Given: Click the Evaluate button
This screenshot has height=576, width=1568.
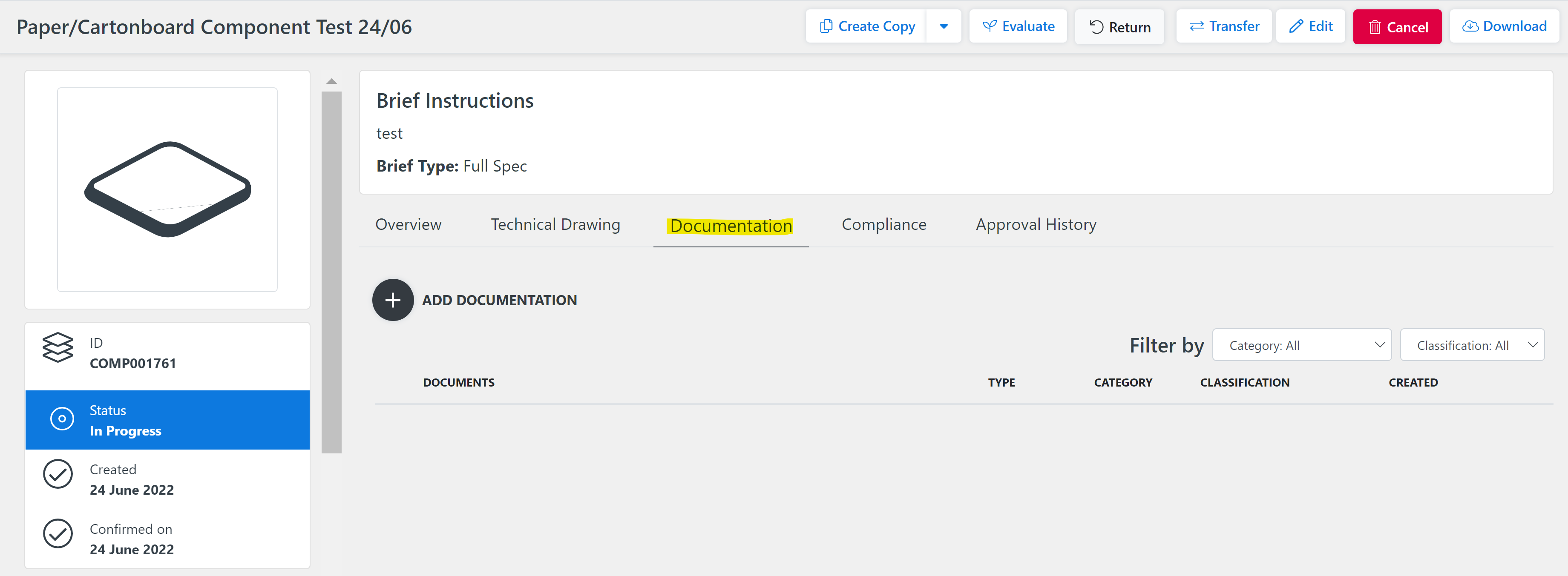Looking at the screenshot, I should [x=1018, y=27].
